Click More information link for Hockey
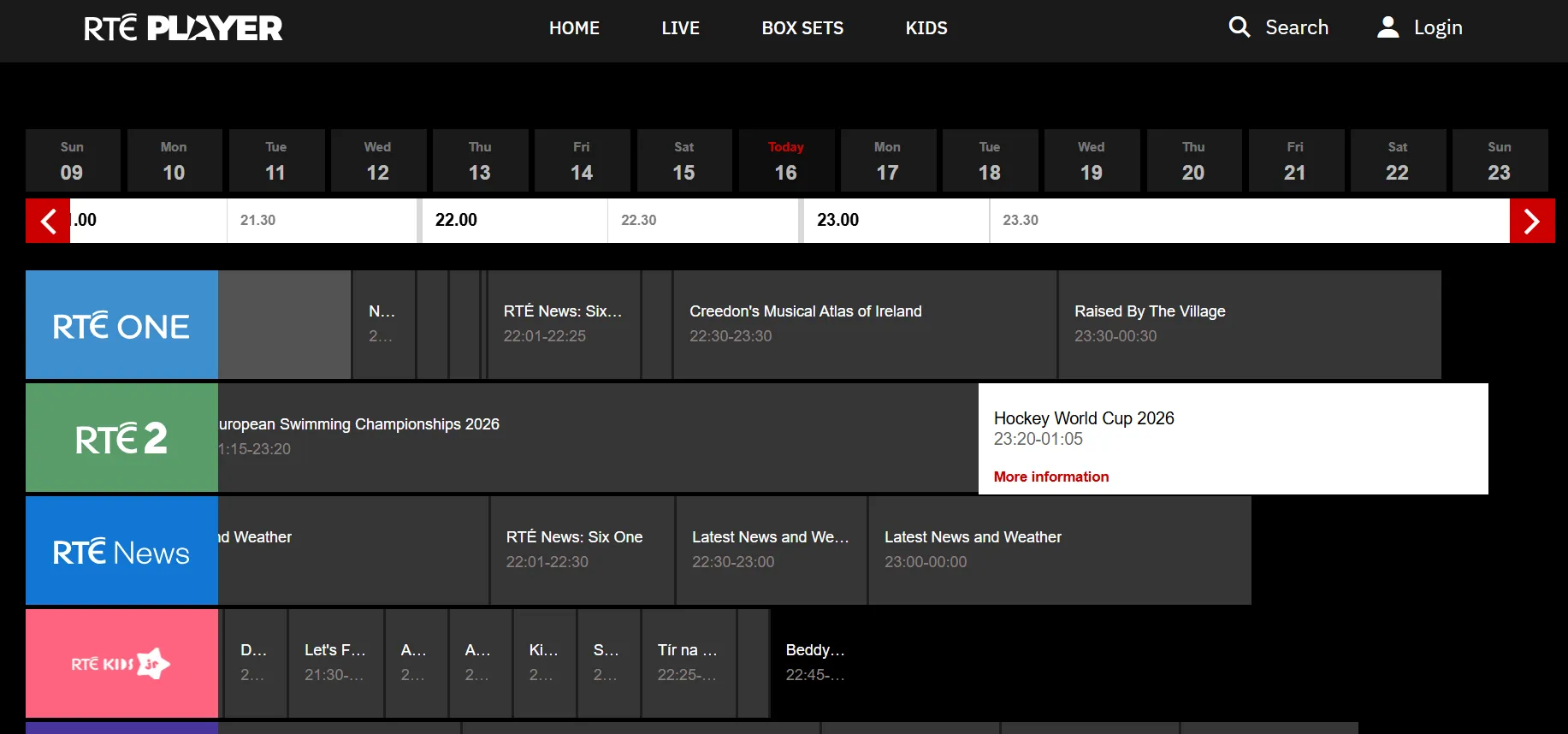The height and width of the screenshot is (734, 1568). coord(1051,477)
